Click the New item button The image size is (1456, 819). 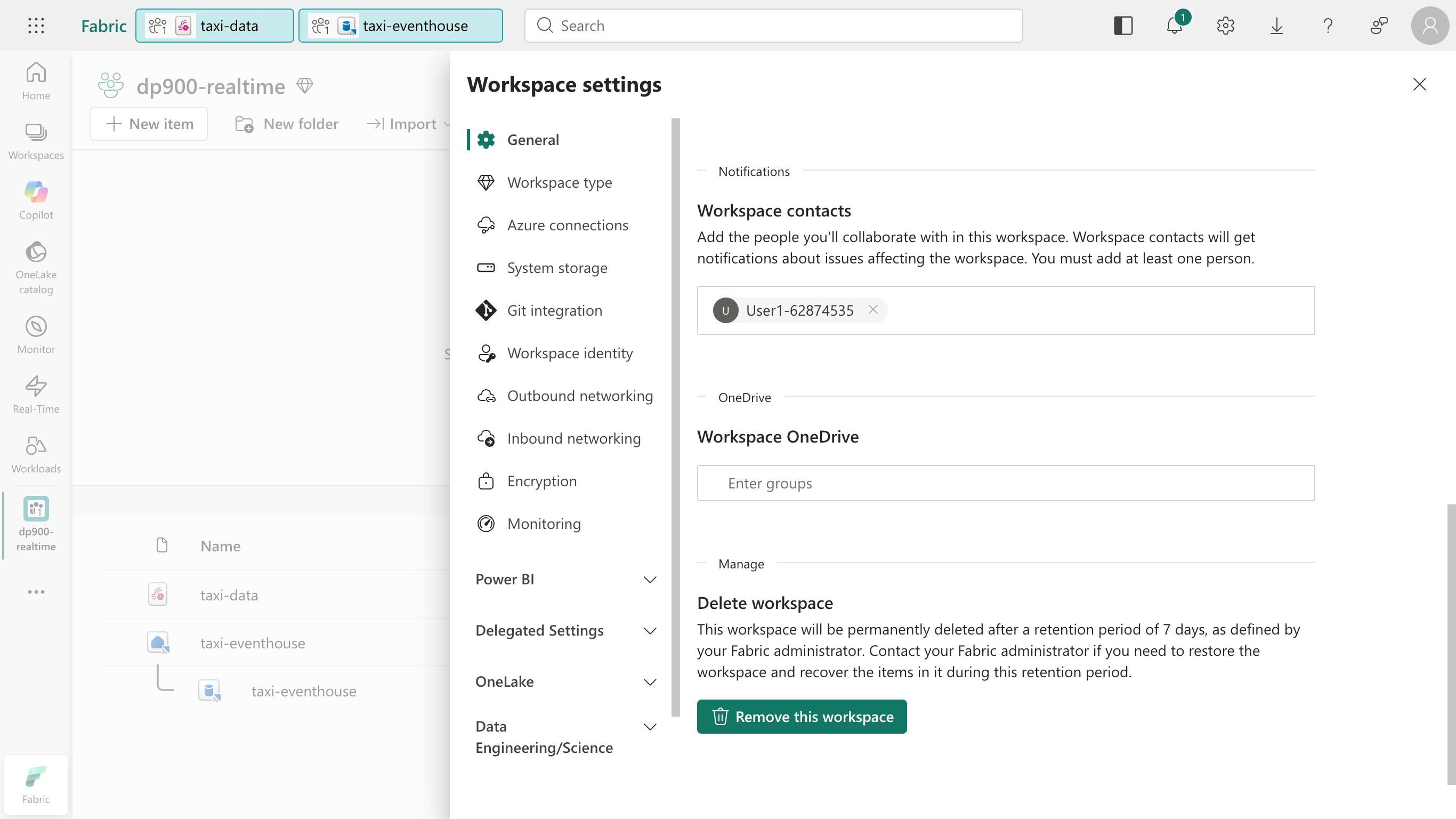149,124
